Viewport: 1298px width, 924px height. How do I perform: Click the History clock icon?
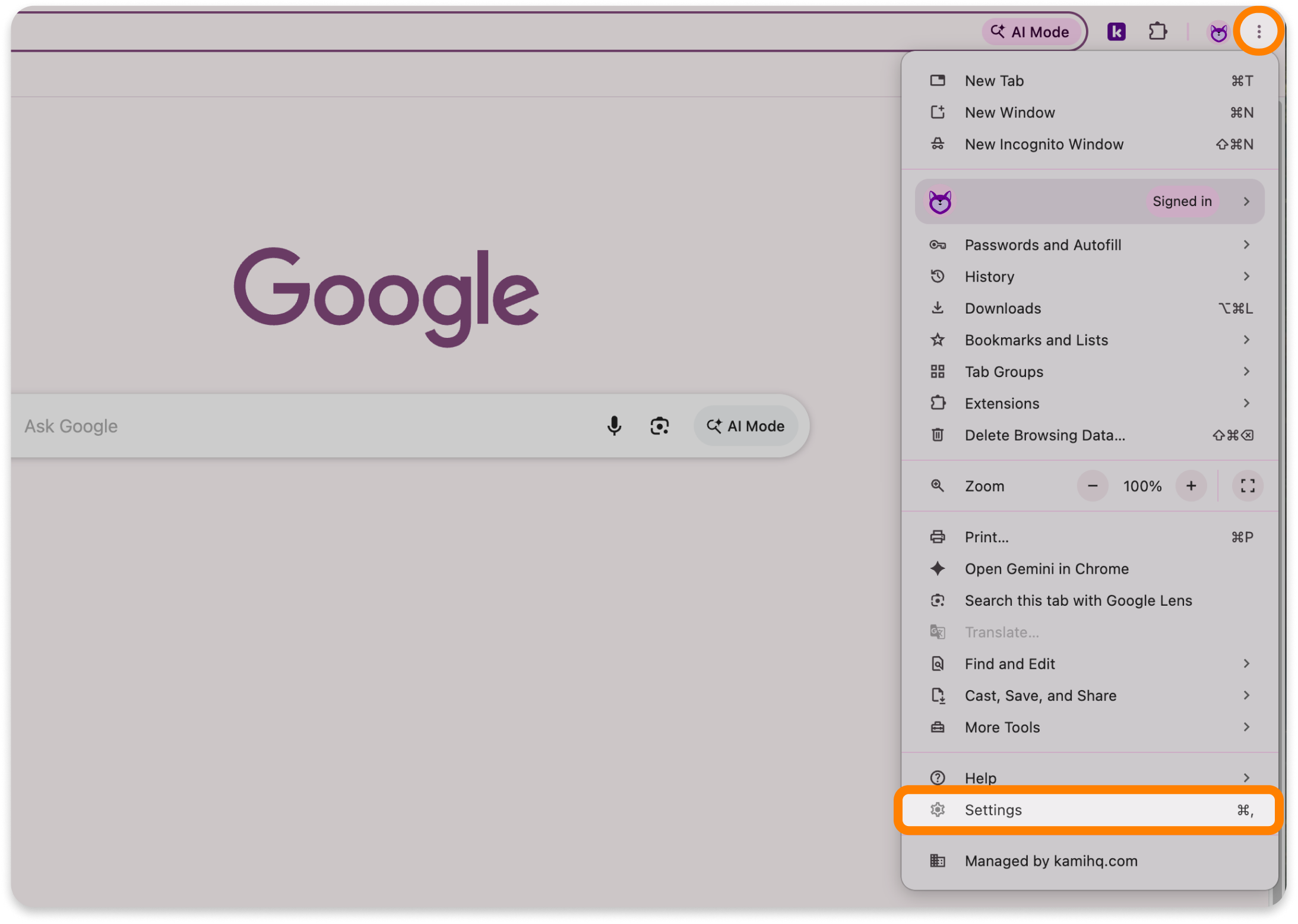coord(938,276)
